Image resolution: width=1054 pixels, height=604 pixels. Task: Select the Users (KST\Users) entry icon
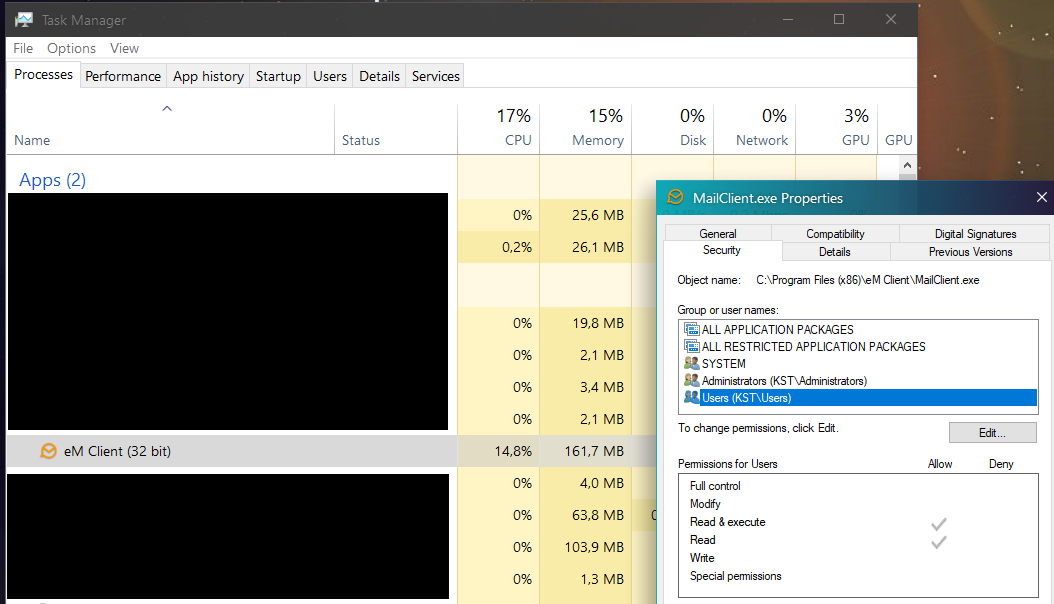tap(691, 397)
